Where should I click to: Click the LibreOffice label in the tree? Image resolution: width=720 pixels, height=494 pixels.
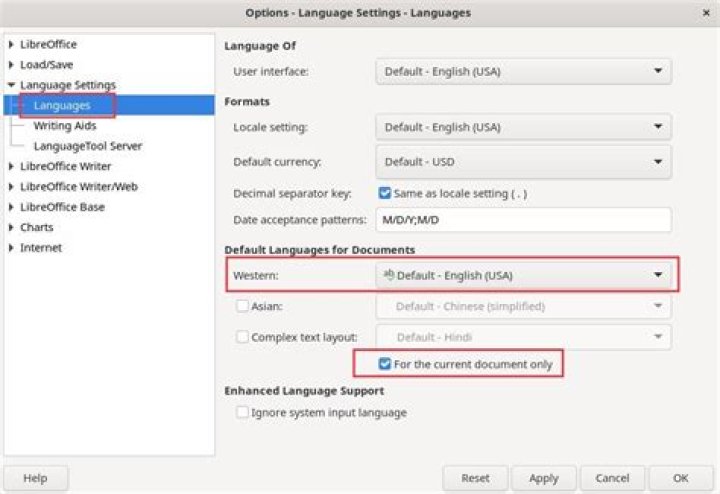pos(48,45)
